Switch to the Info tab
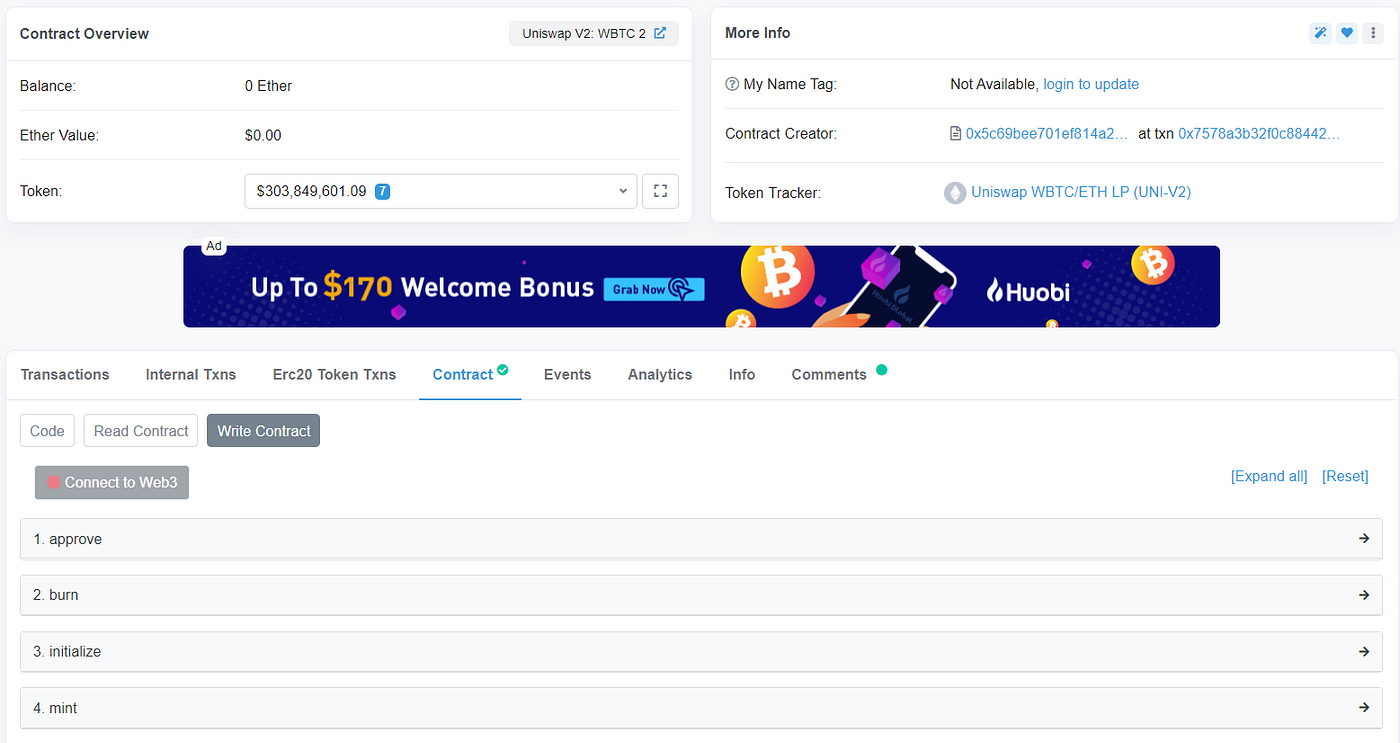 [742, 374]
